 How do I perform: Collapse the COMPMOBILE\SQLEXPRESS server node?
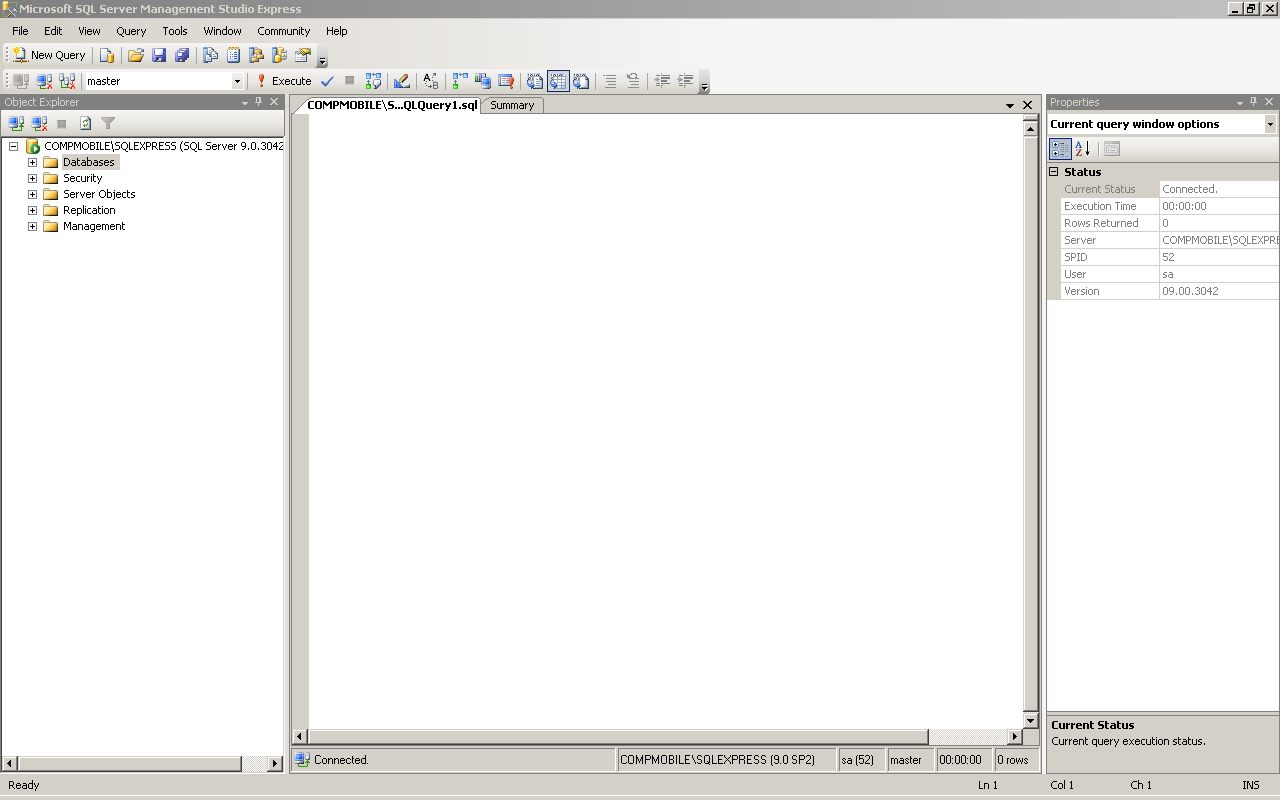tap(13, 146)
